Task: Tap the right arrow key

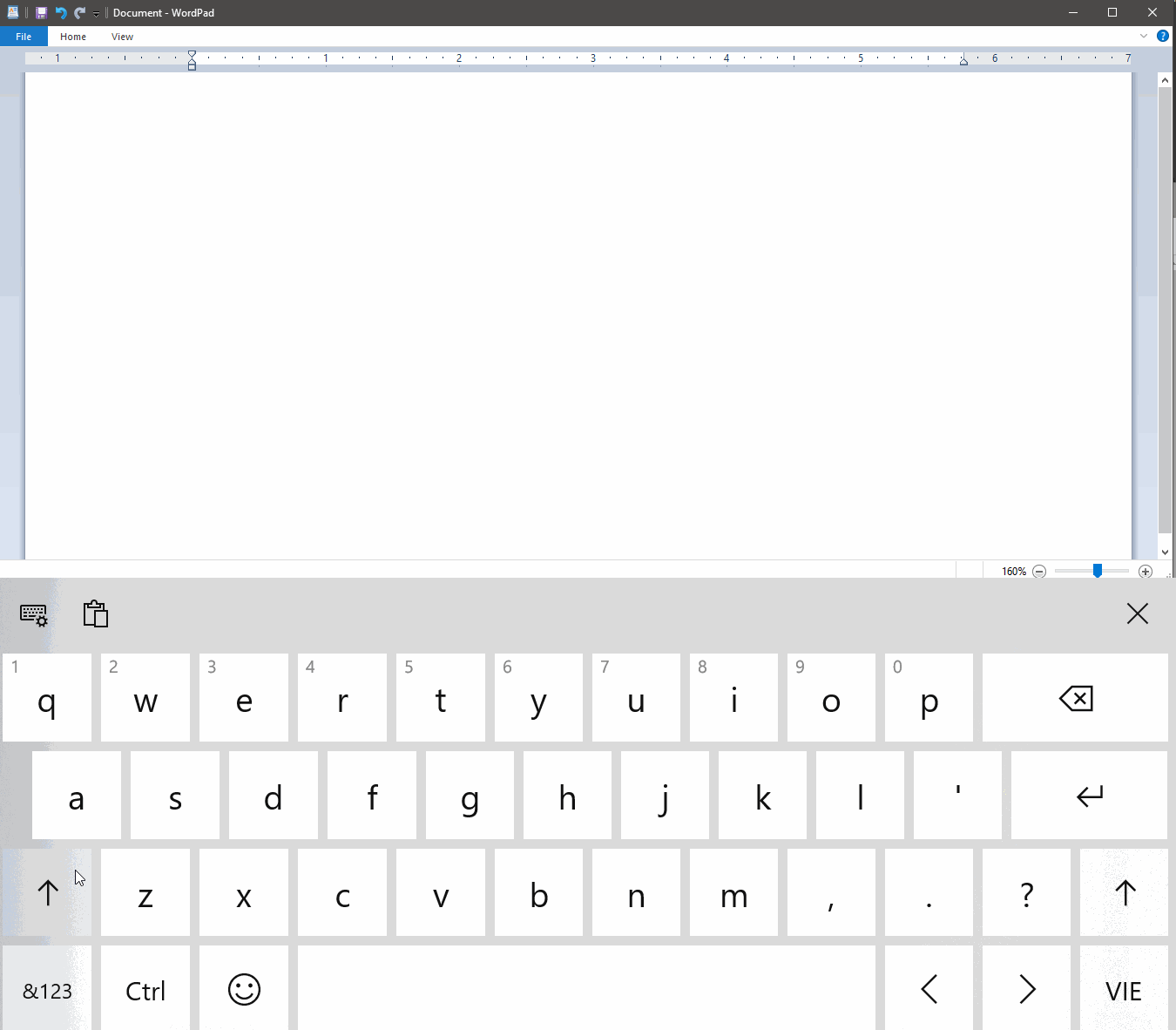Action: point(1027,990)
